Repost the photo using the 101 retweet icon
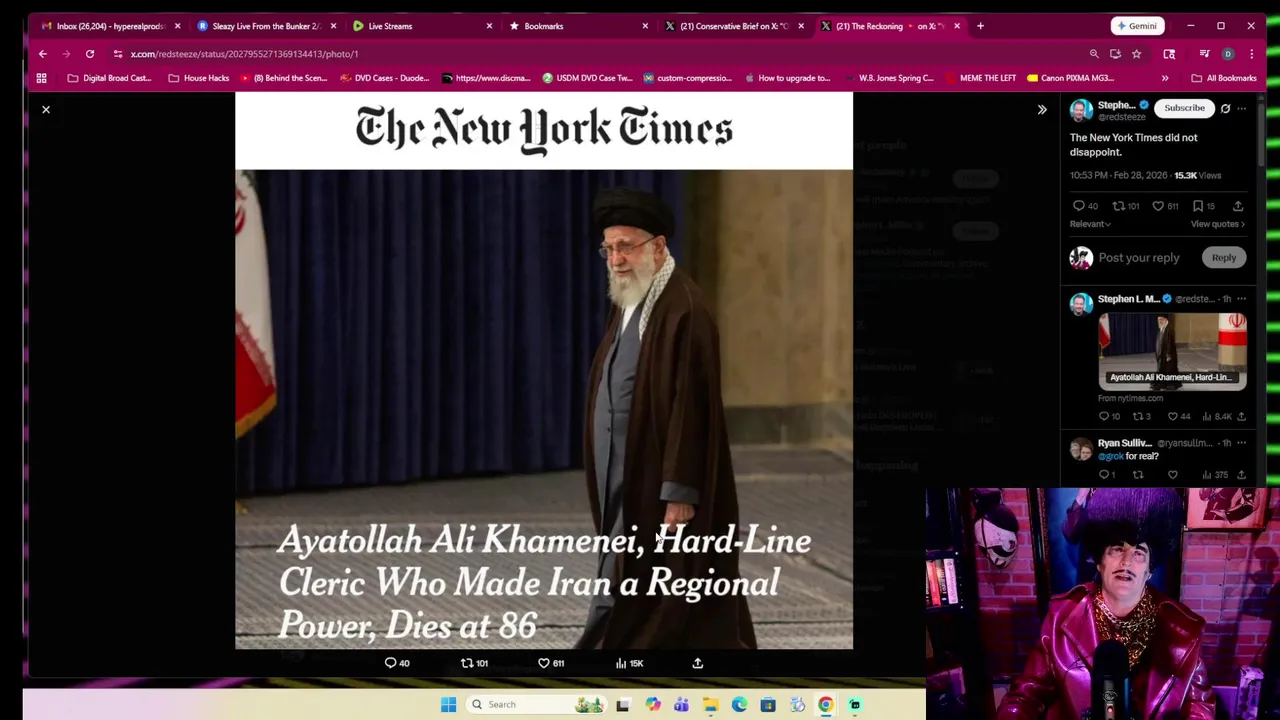The height and width of the screenshot is (720, 1280). [x=474, y=663]
